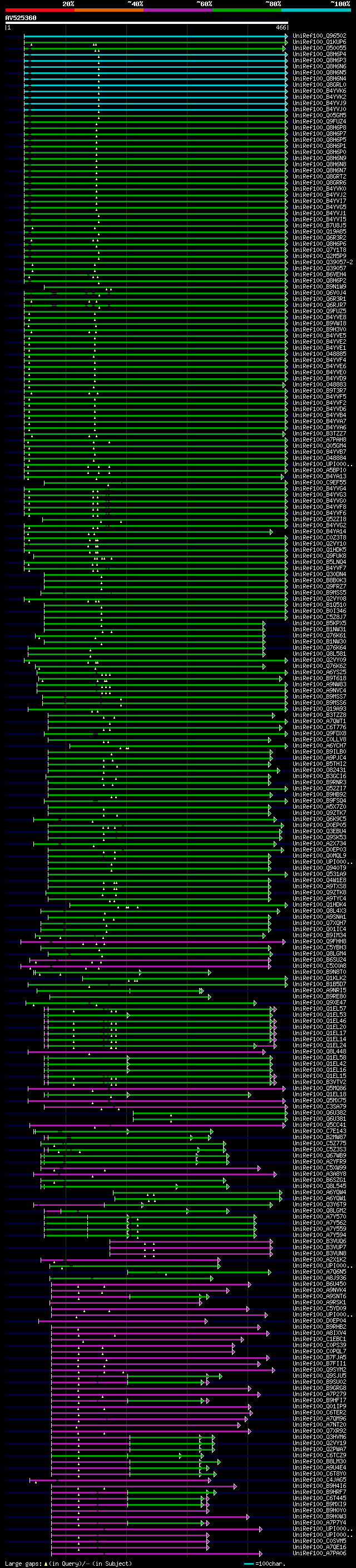
Task: Open hit UniRef100_Q8L581
Action: (319, 654)
